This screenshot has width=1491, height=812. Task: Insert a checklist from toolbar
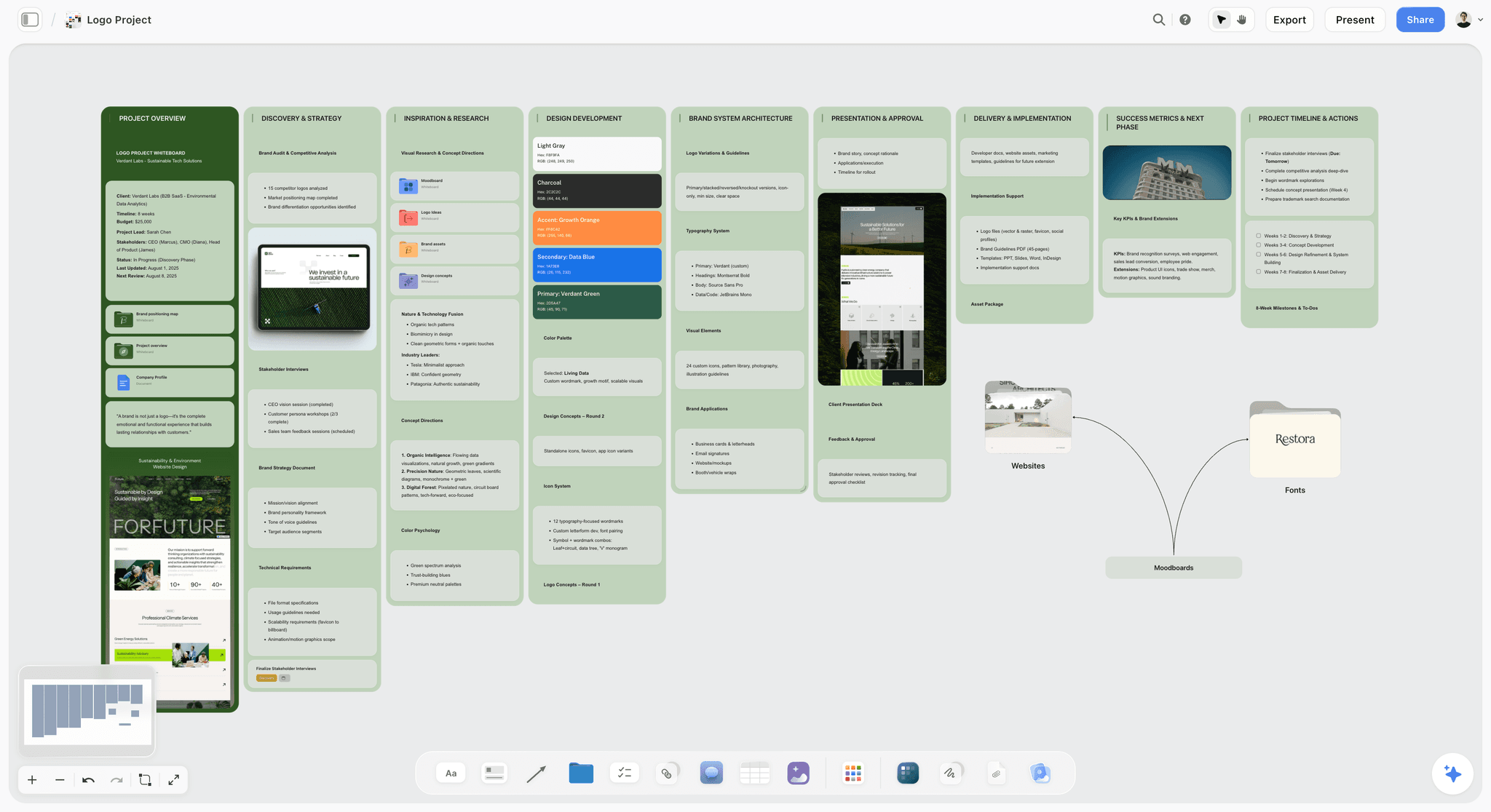tap(625, 773)
